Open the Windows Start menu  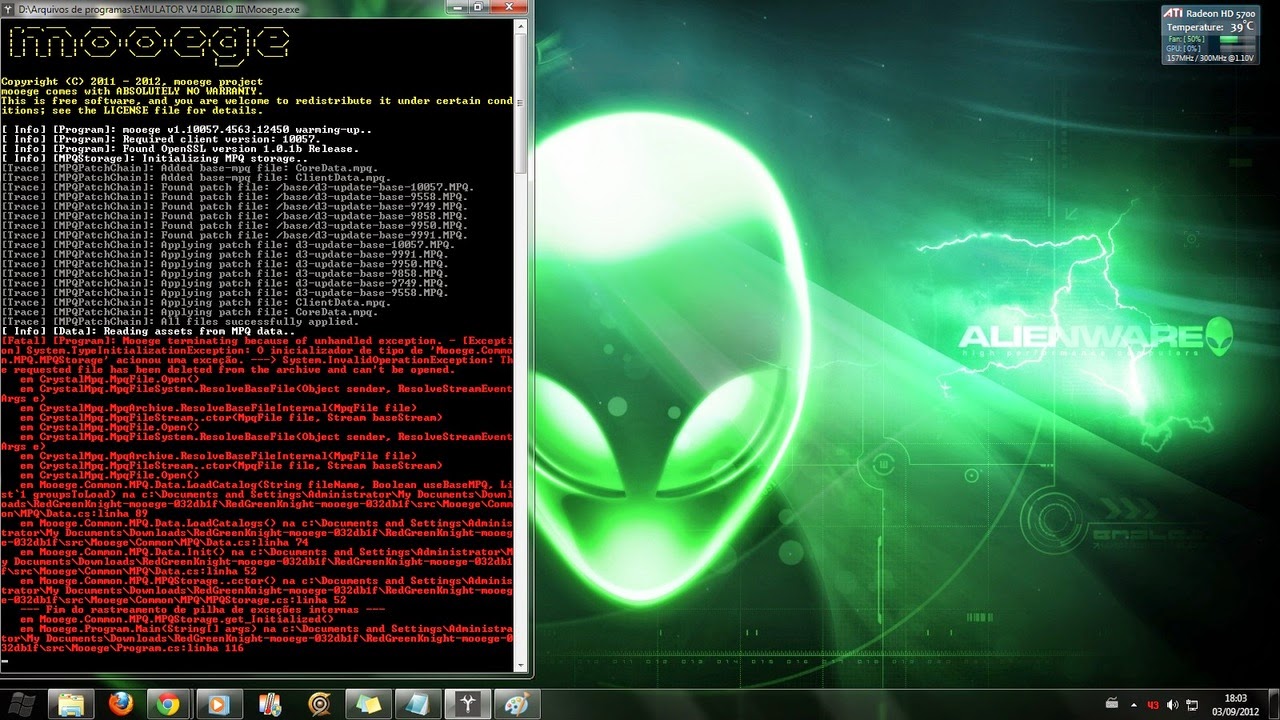[x=21, y=704]
